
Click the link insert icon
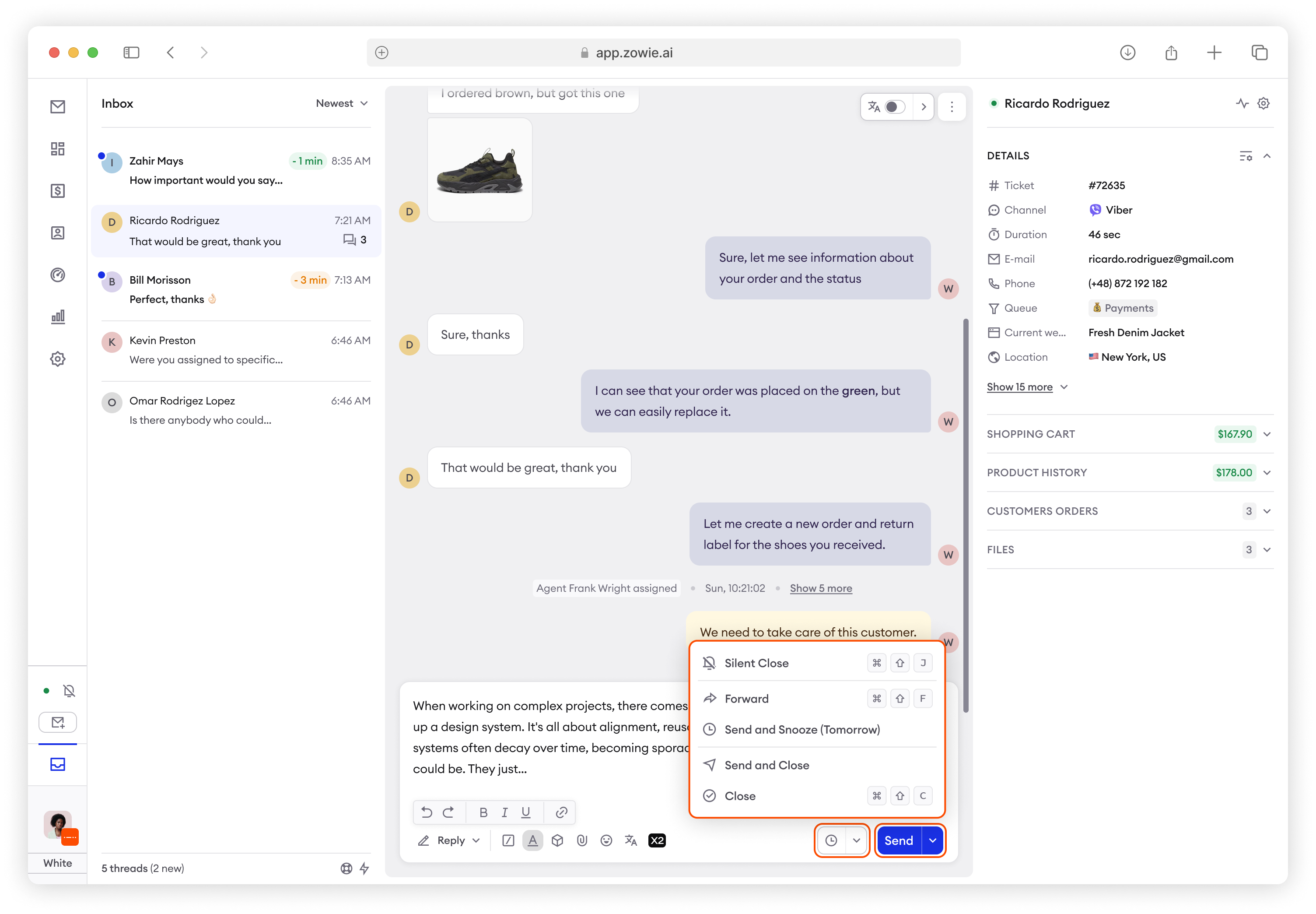tap(561, 812)
